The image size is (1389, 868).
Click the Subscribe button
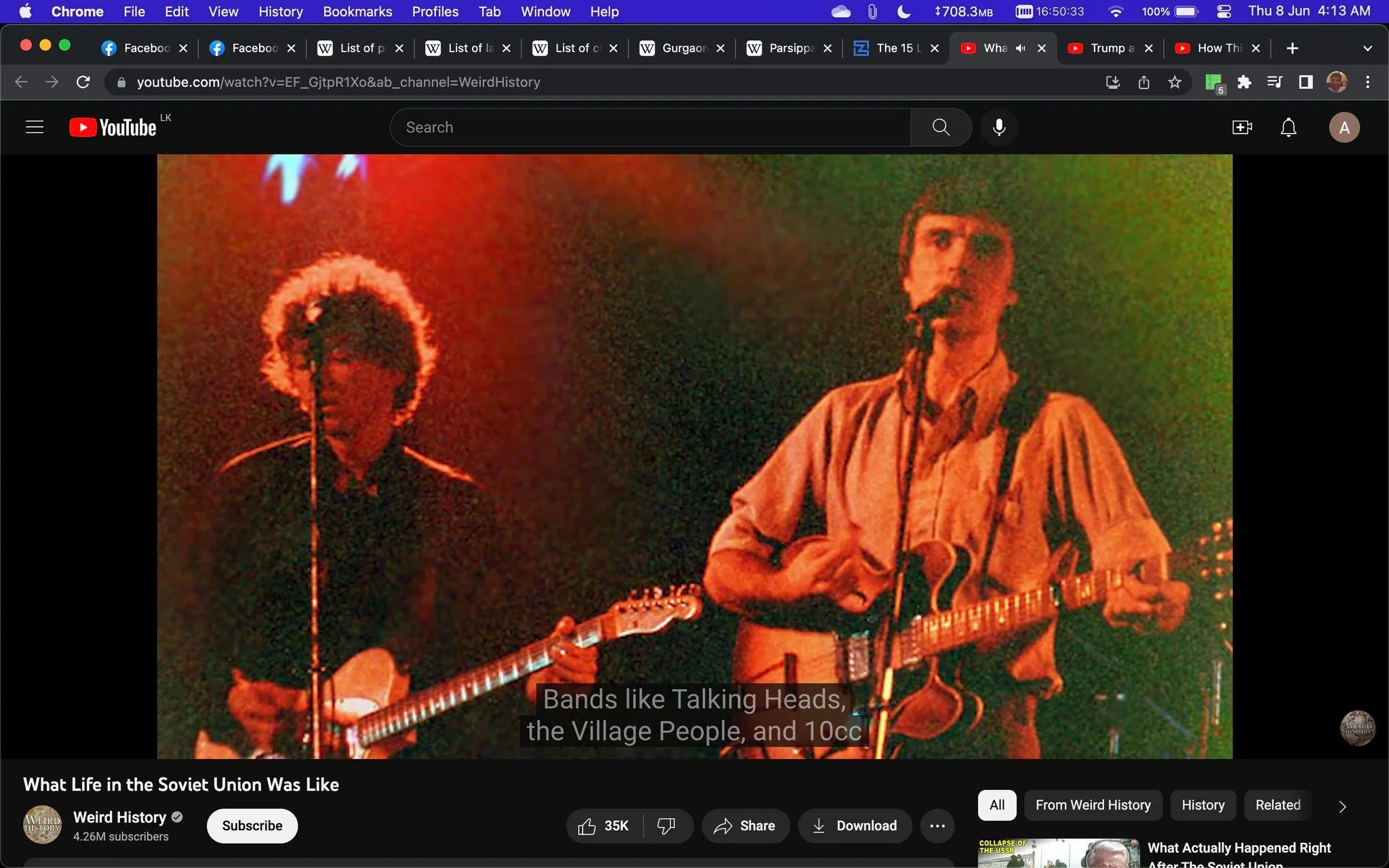tap(252, 826)
